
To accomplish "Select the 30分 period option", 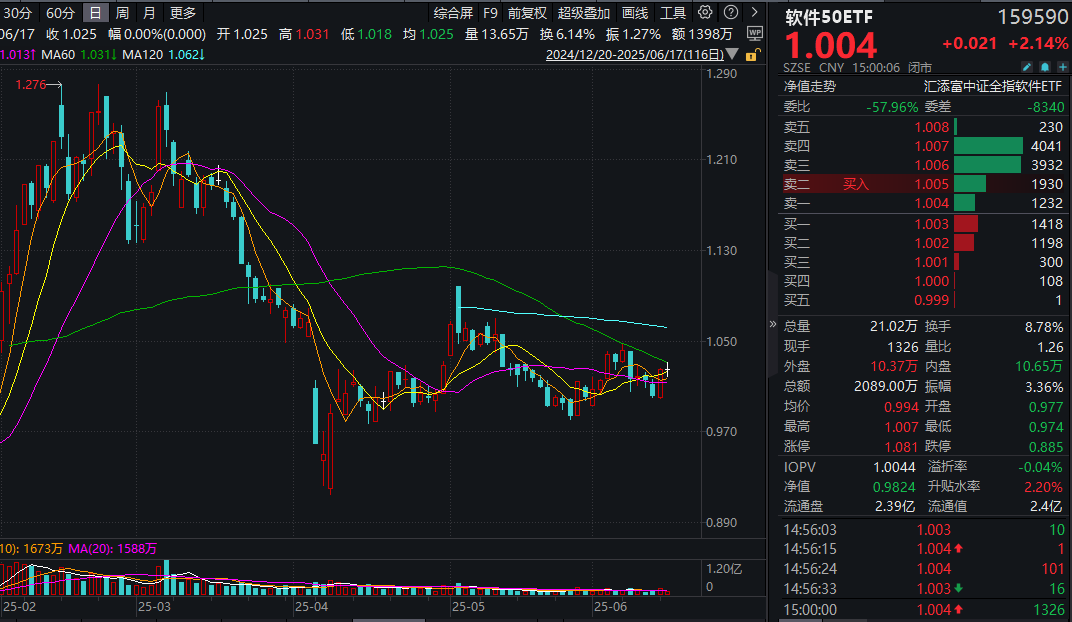I will [18, 13].
